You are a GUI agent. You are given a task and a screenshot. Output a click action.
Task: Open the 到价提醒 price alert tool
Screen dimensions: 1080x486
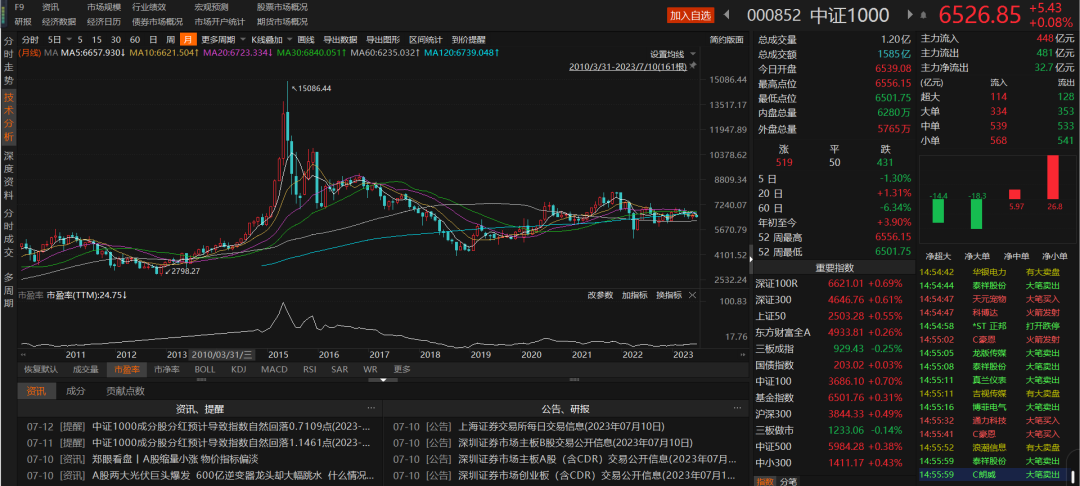click(x=468, y=39)
